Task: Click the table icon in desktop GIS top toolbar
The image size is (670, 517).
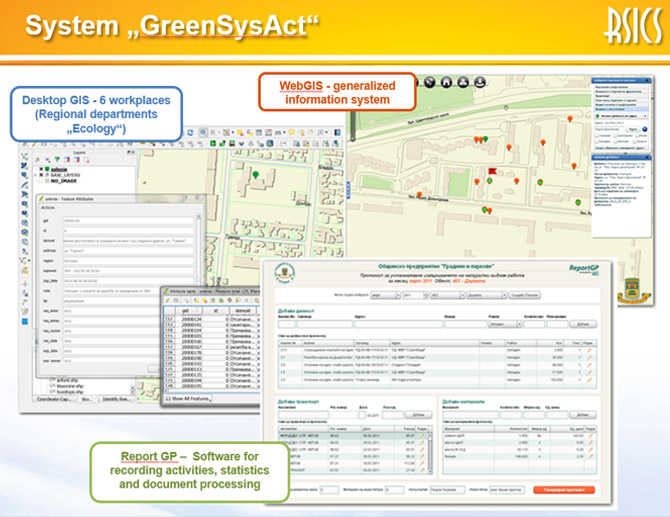Action: (259, 132)
